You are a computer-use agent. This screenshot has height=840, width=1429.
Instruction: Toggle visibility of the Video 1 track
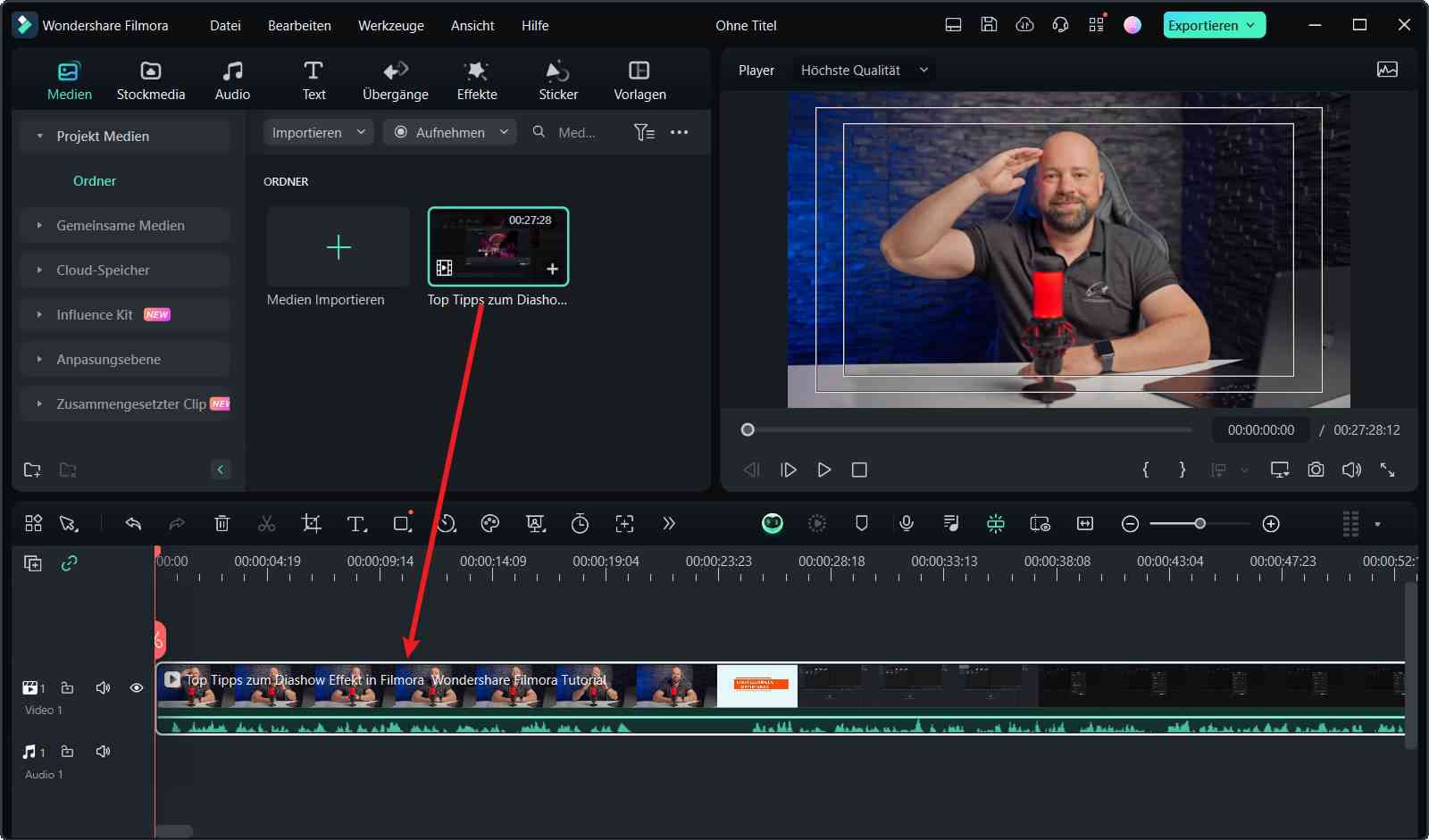point(137,687)
